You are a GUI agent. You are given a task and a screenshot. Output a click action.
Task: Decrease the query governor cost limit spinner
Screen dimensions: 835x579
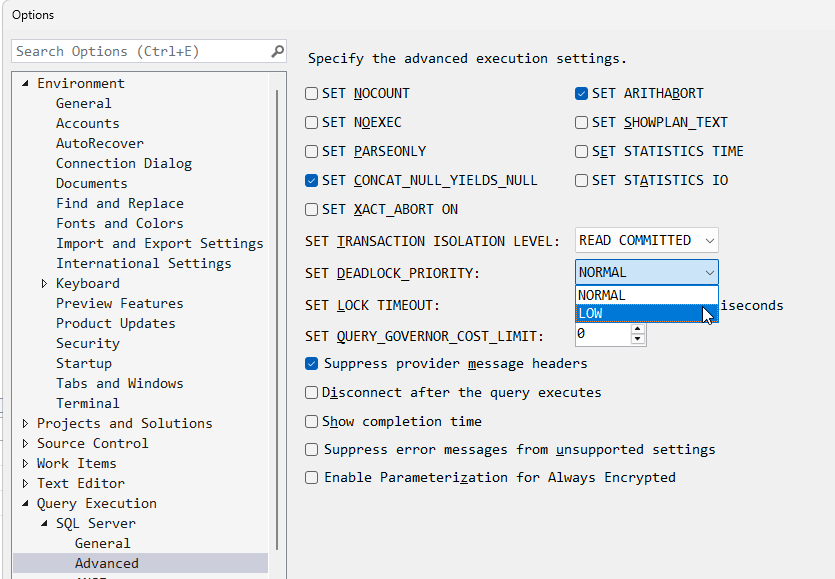[x=637, y=341]
